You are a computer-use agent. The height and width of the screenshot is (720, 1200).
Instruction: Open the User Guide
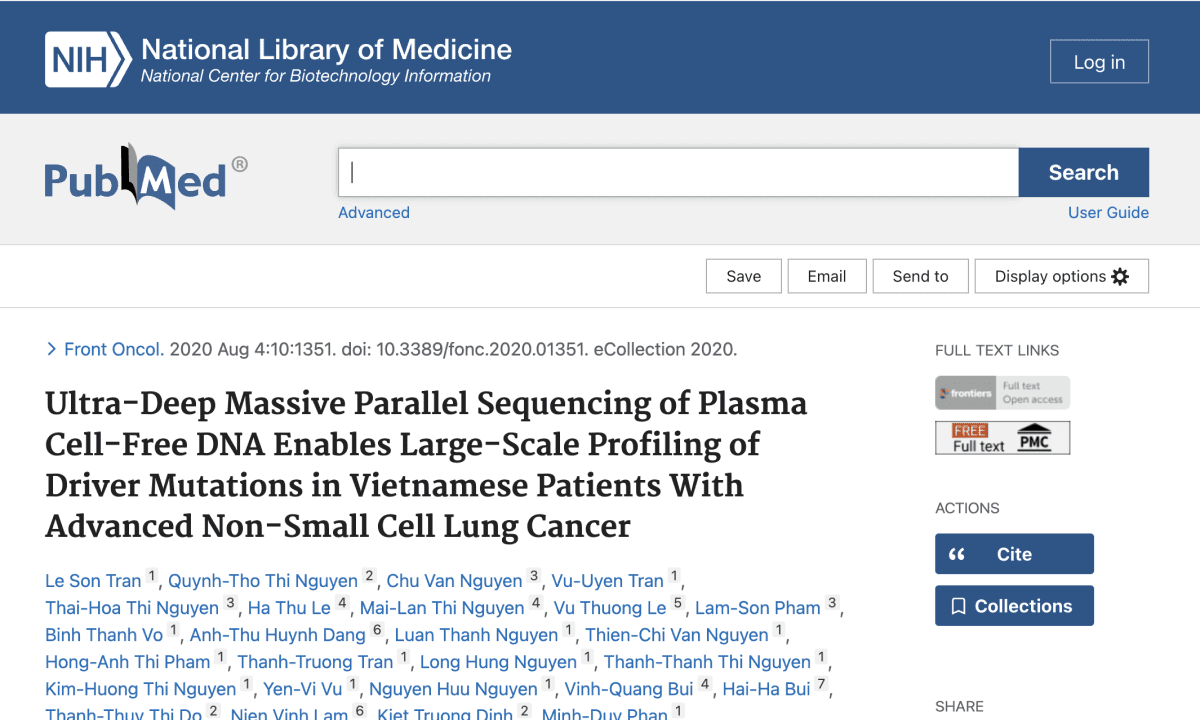[x=1108, y=212]
